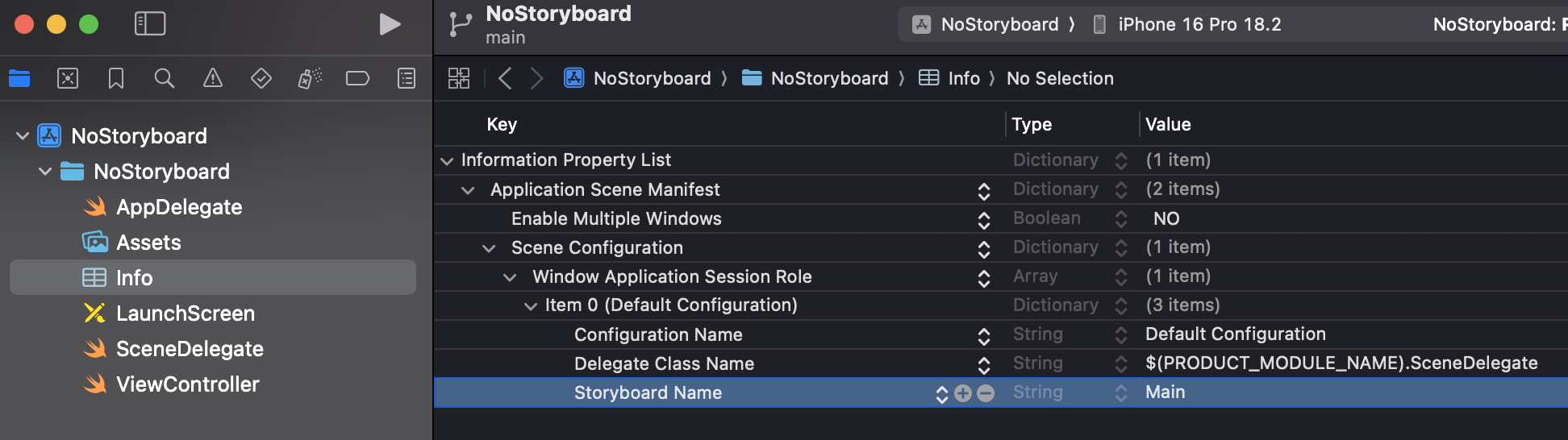Click the Value column header
Image resolution: width=1568 pixels, height=440 pixels.
click(1168, 124)
